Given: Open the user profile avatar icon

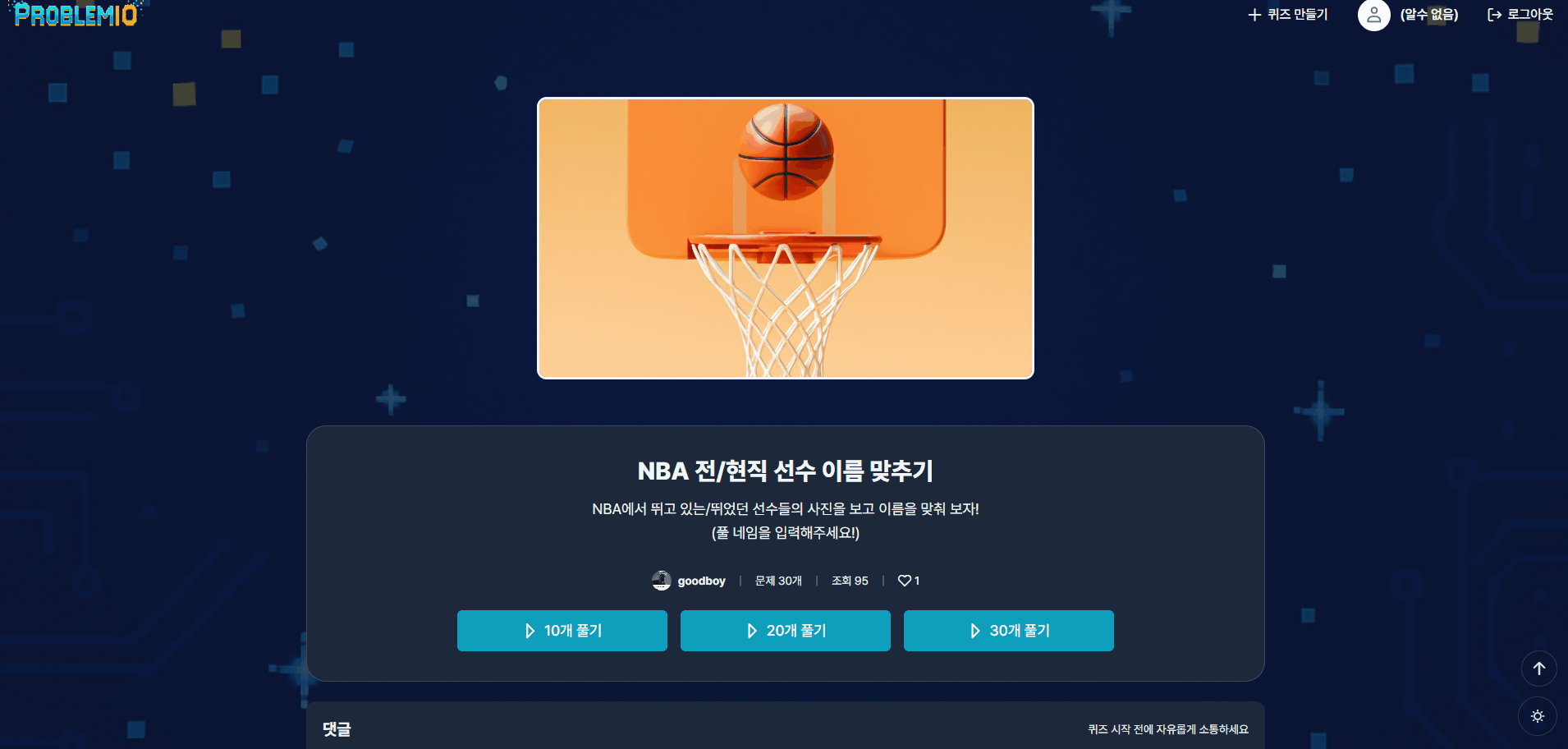Looking at the screenshot, I should coord(1373,15).
